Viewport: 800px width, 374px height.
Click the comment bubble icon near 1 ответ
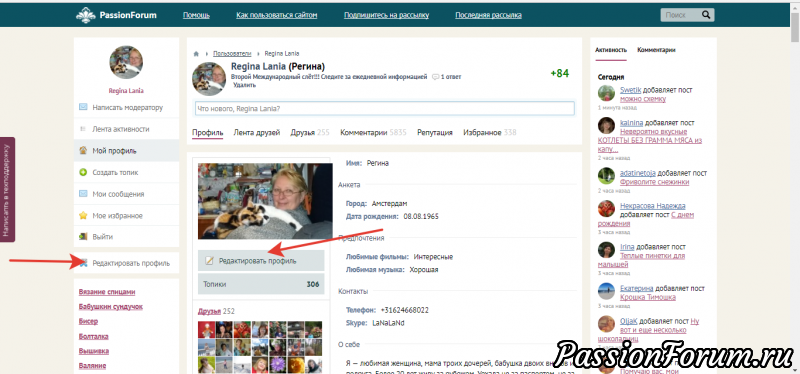coord(435,77)
